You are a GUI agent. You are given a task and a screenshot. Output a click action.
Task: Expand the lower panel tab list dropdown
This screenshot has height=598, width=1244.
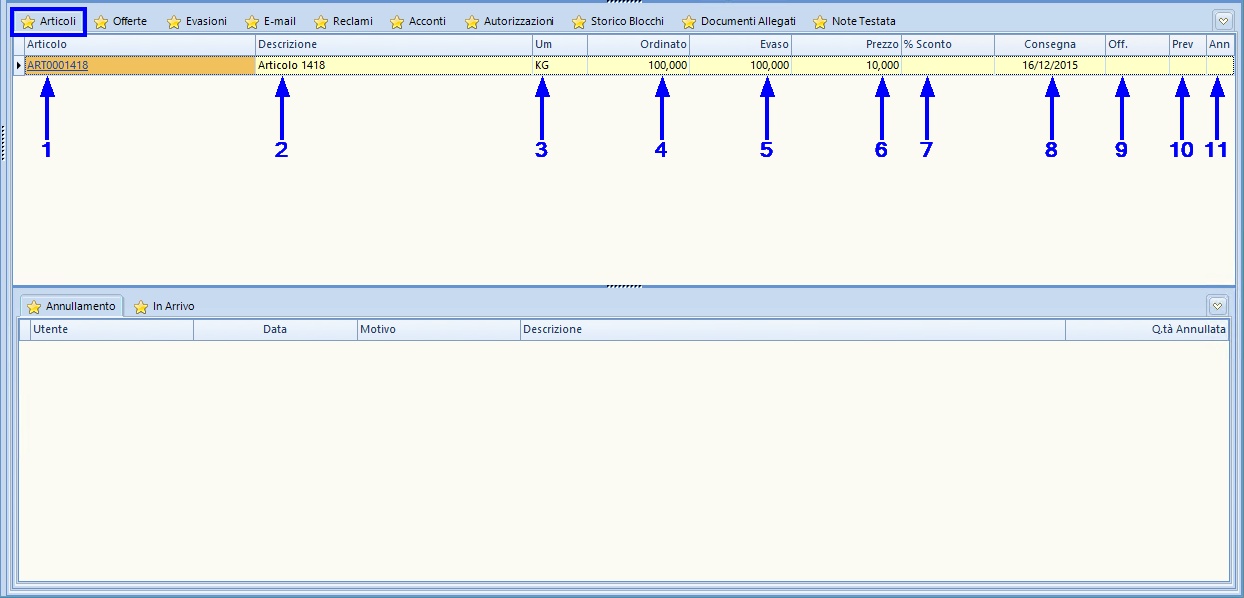click(1217, 305)
